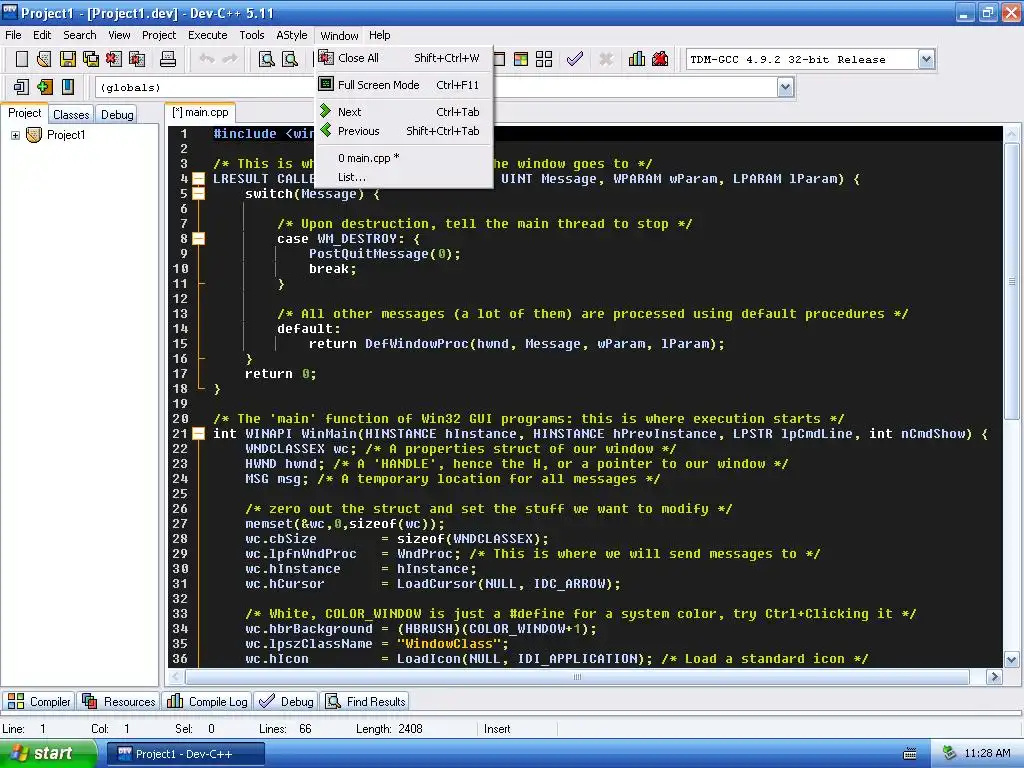Open the compiler set dropdown
Image resolution: width=1024 pixels, height=768 pixels.
(x=926, y=59)
